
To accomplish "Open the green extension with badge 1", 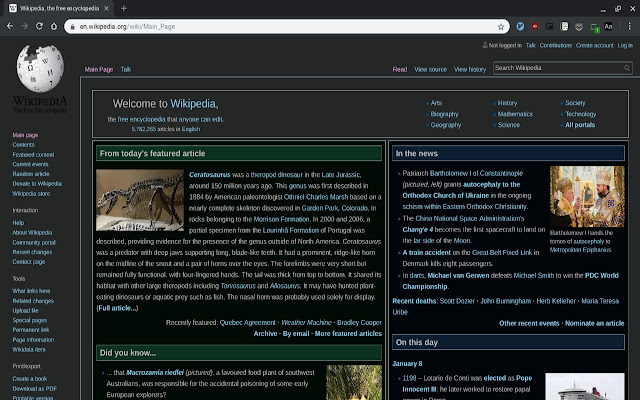I will (594, 27).
